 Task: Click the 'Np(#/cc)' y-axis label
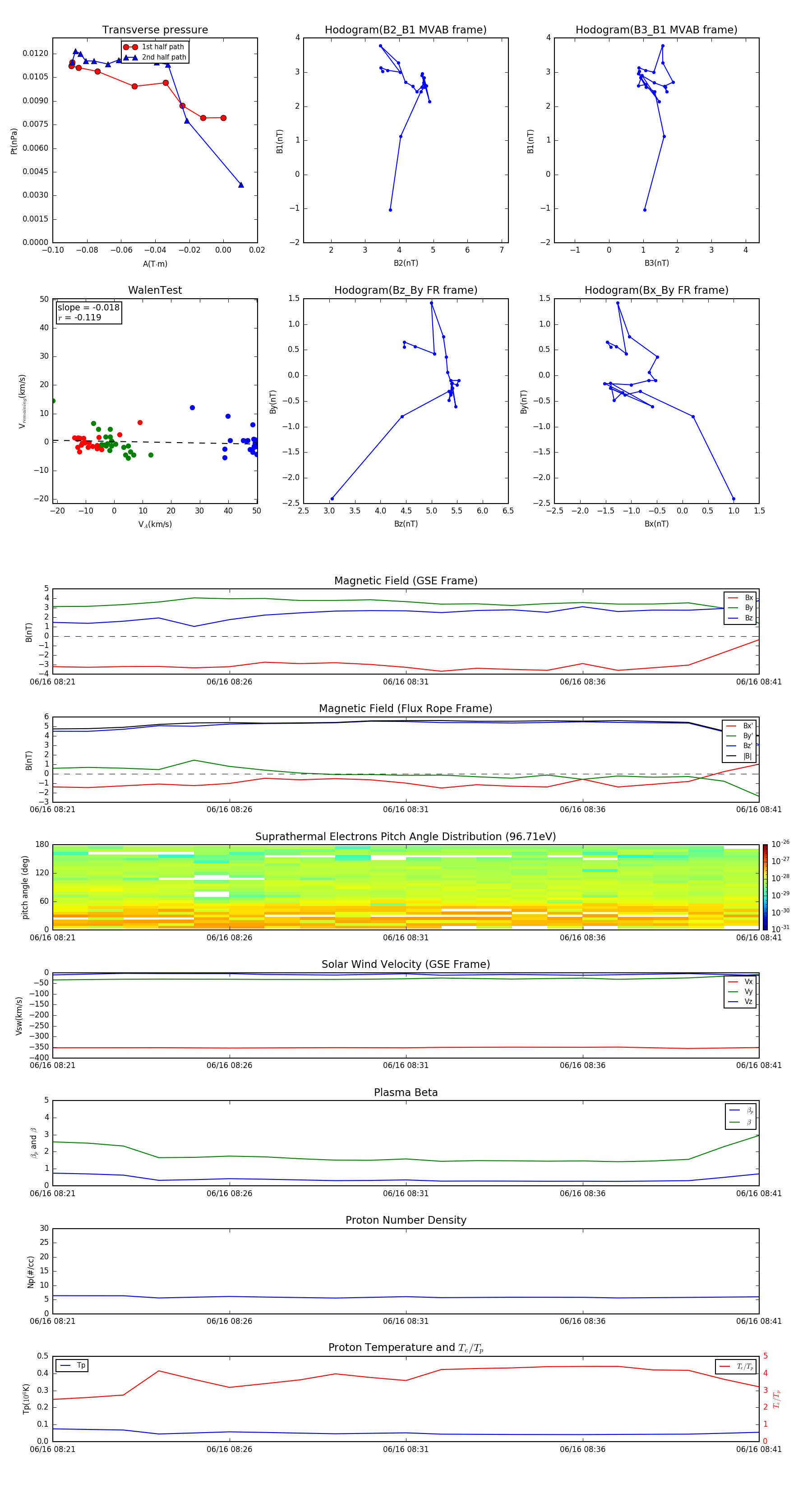31,1272
